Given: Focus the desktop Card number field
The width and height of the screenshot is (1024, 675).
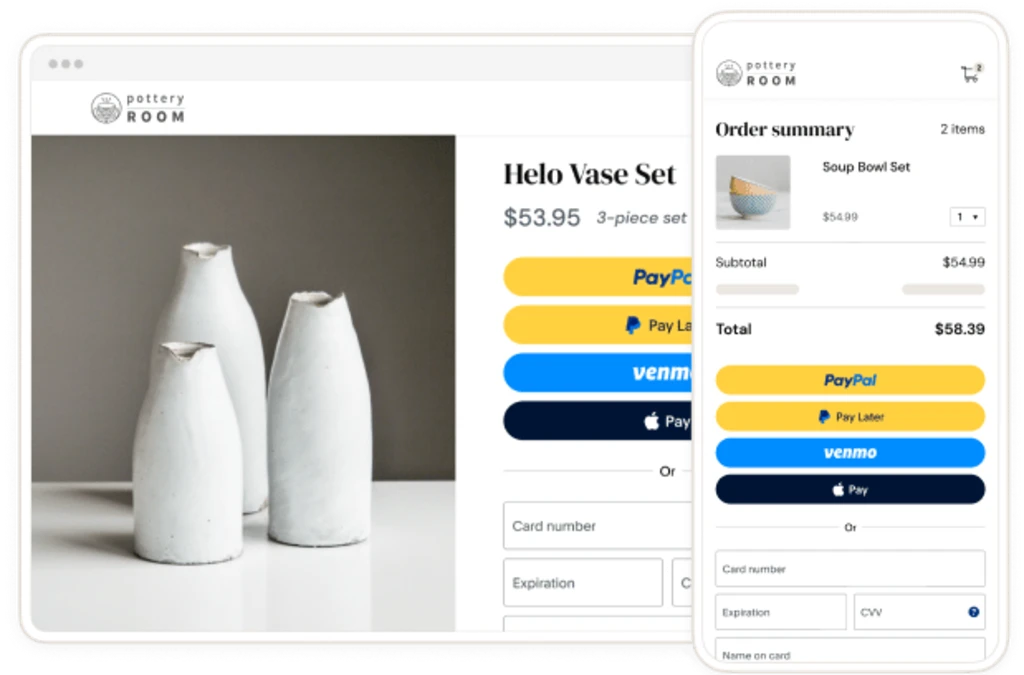Looking at the screenshot, I should [598, 526].
